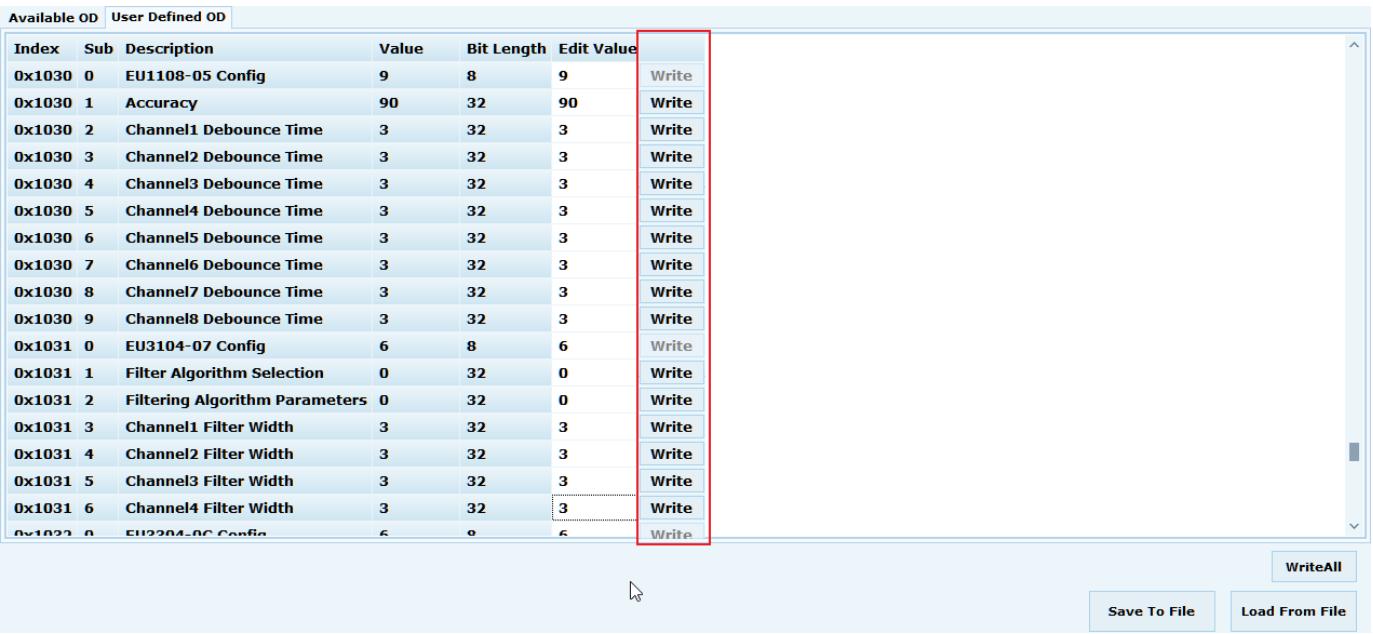Click Write for Filter Algorithm Selection
This screenshot has height=634, width=1373.
[x=671, y=373]
